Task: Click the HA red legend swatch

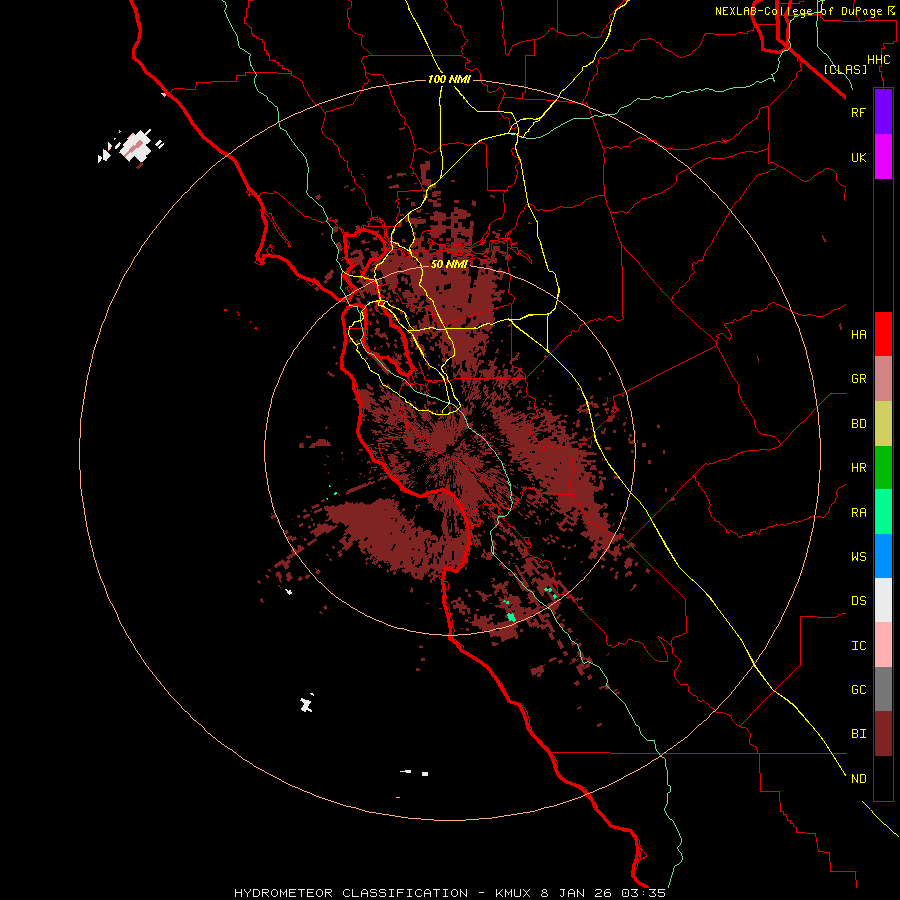Action: (x=883, y=334)
